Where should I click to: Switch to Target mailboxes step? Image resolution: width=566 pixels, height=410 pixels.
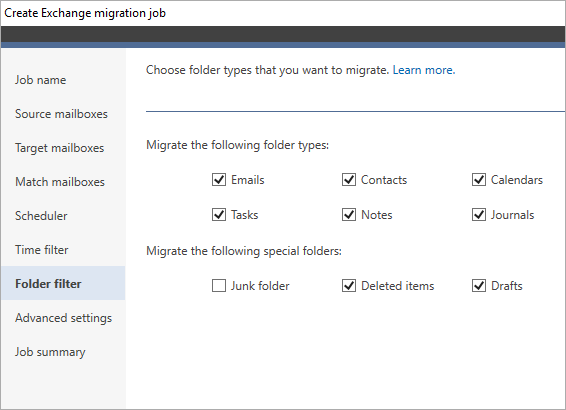pos(60,148)
